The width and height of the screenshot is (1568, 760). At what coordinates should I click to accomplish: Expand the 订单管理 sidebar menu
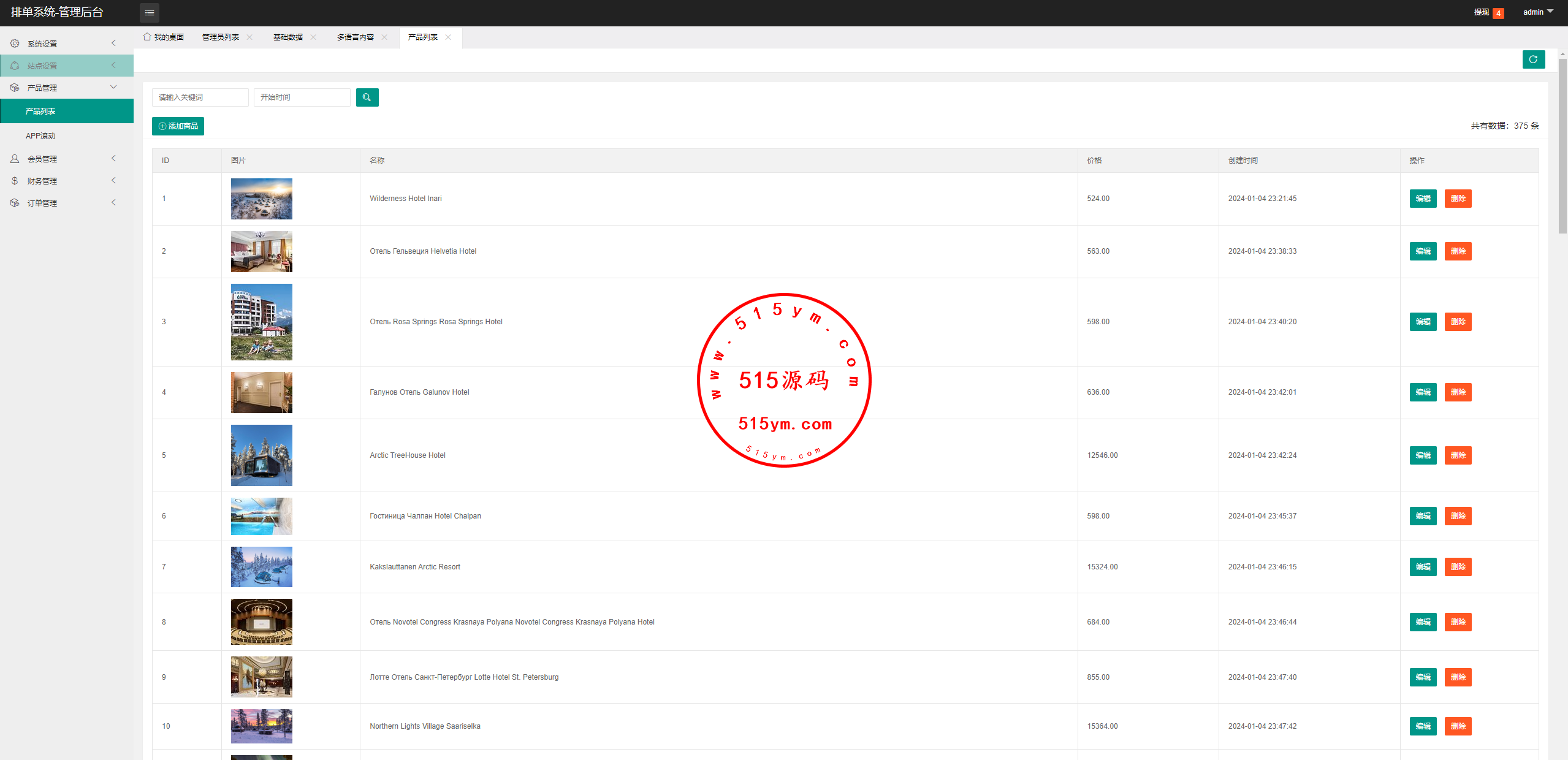pyautogui.click(x=42, y=203)
